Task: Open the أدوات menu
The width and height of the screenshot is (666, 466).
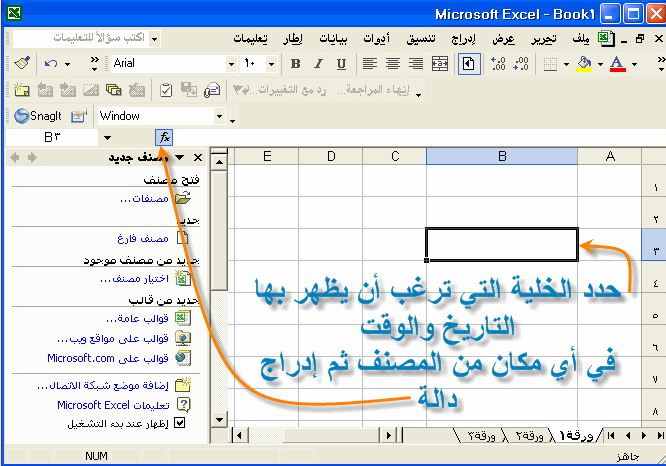Action: 376,39
